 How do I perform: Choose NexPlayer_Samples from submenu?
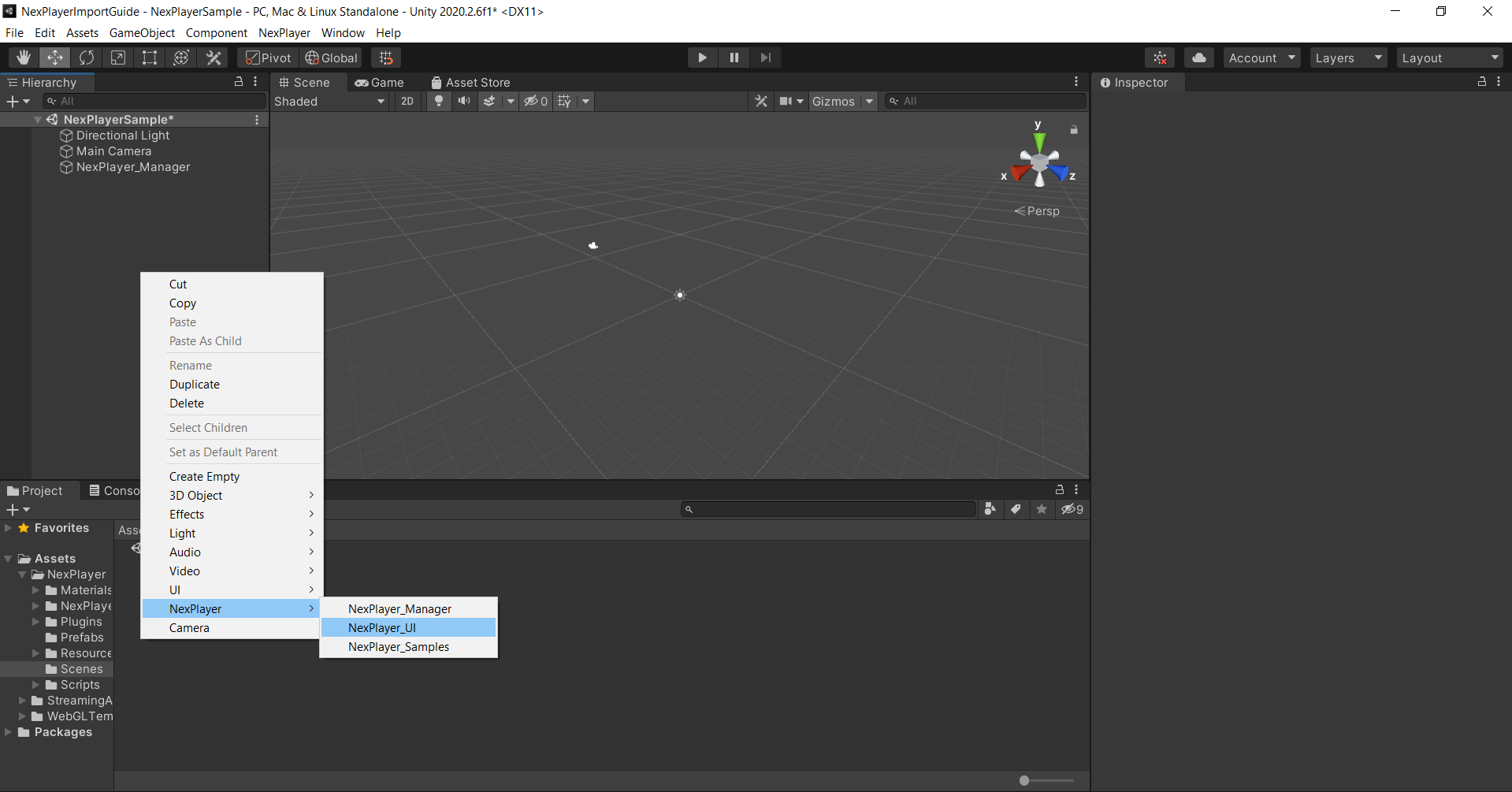click(408, 646)
